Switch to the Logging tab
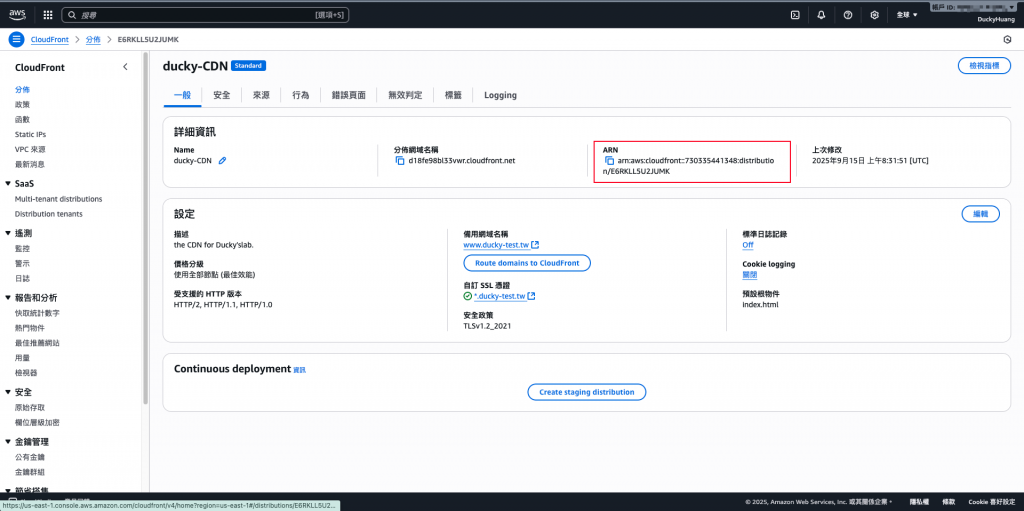 coord(500,95)
